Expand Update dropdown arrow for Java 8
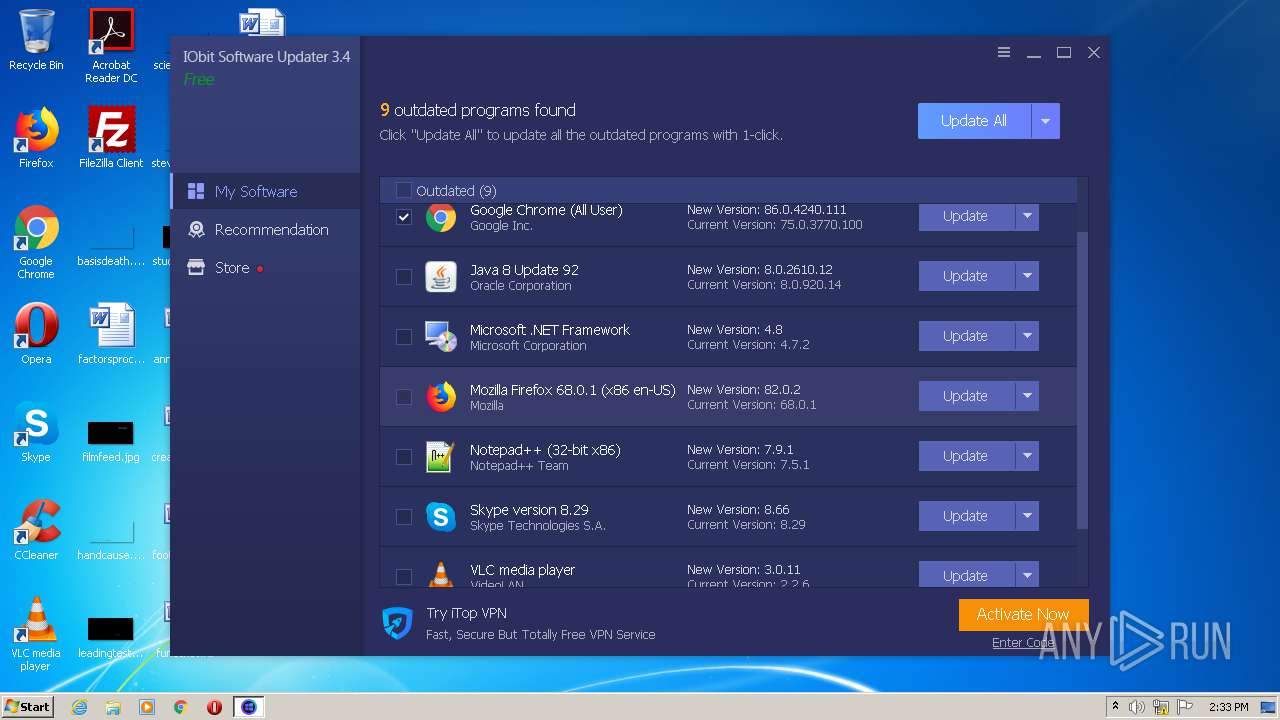Viewport: 1280px width, 720px height. 1027,276
